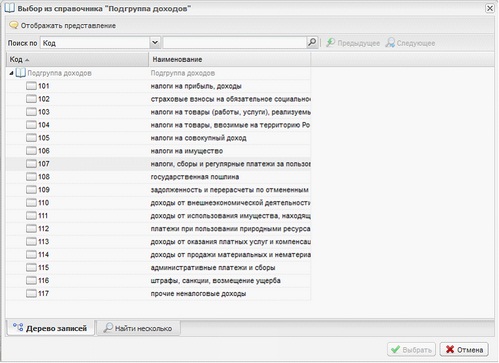Click the item icon for code 112
The image size is (499, 363).
click(x=31, y=229)
